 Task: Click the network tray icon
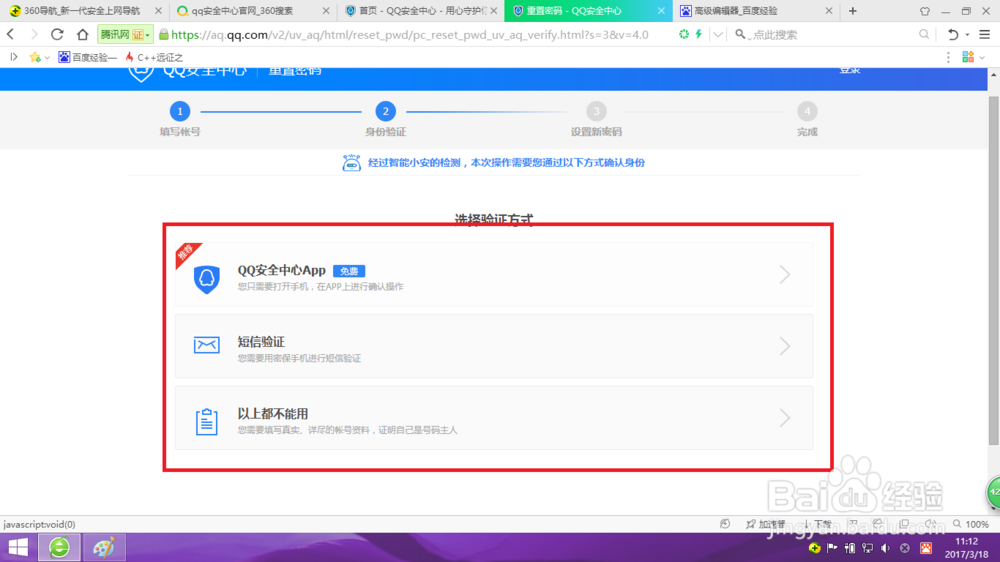(x=867, y=548)
